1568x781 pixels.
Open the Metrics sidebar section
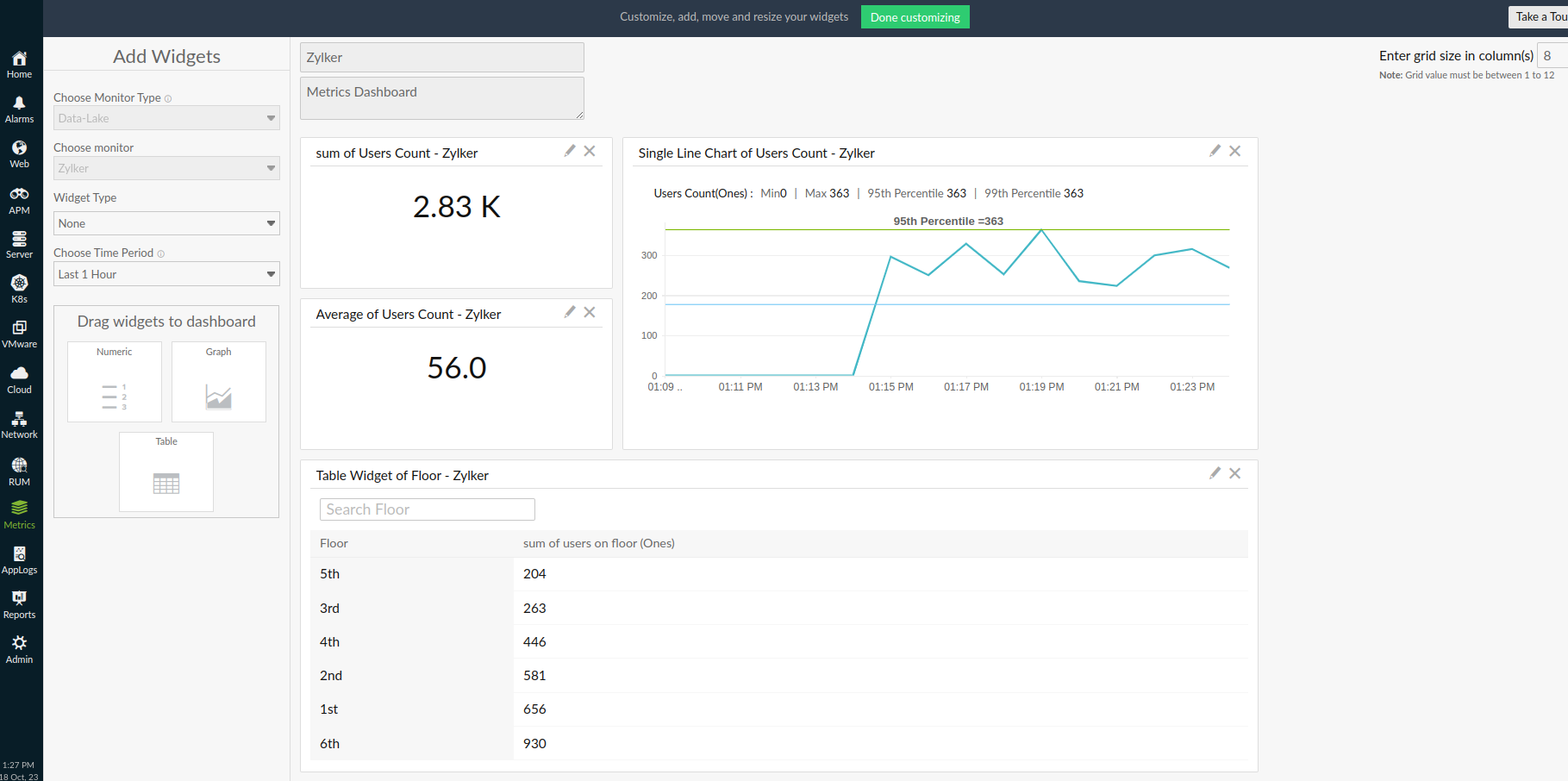(19, 515)
